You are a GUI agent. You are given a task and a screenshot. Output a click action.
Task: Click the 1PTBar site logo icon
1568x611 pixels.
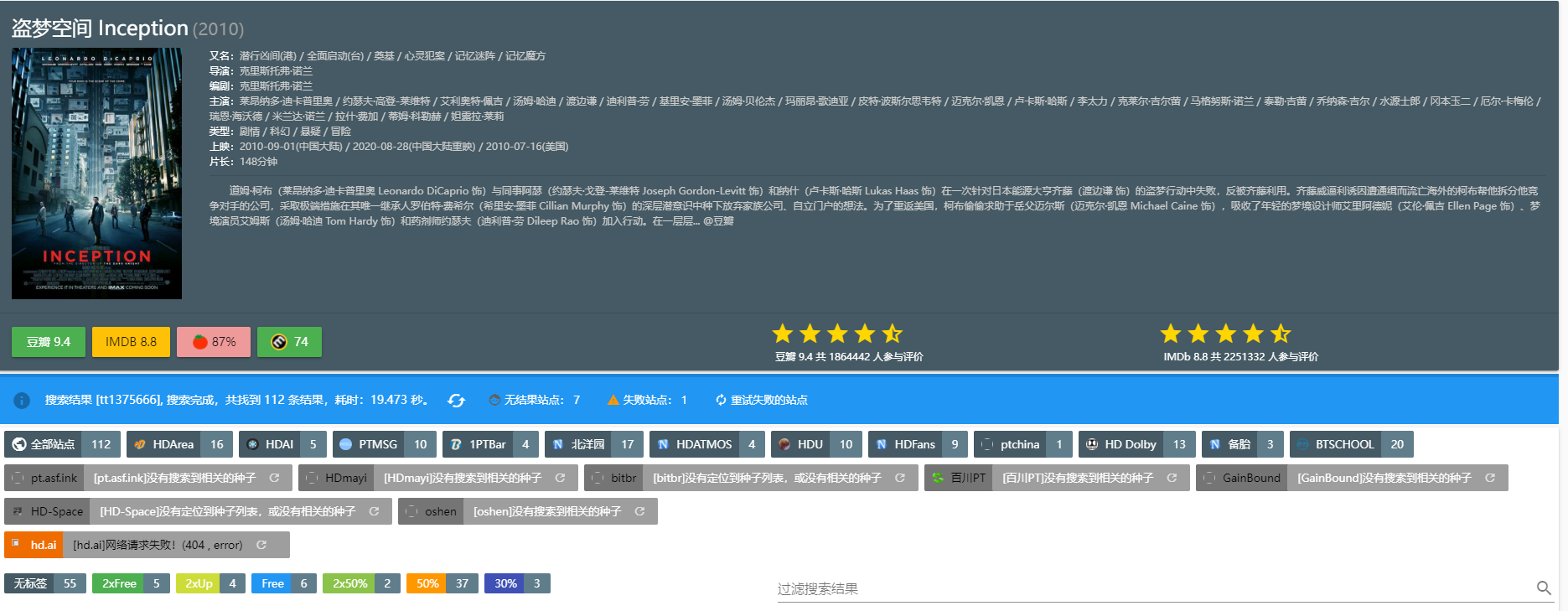(x=456, y=444)
